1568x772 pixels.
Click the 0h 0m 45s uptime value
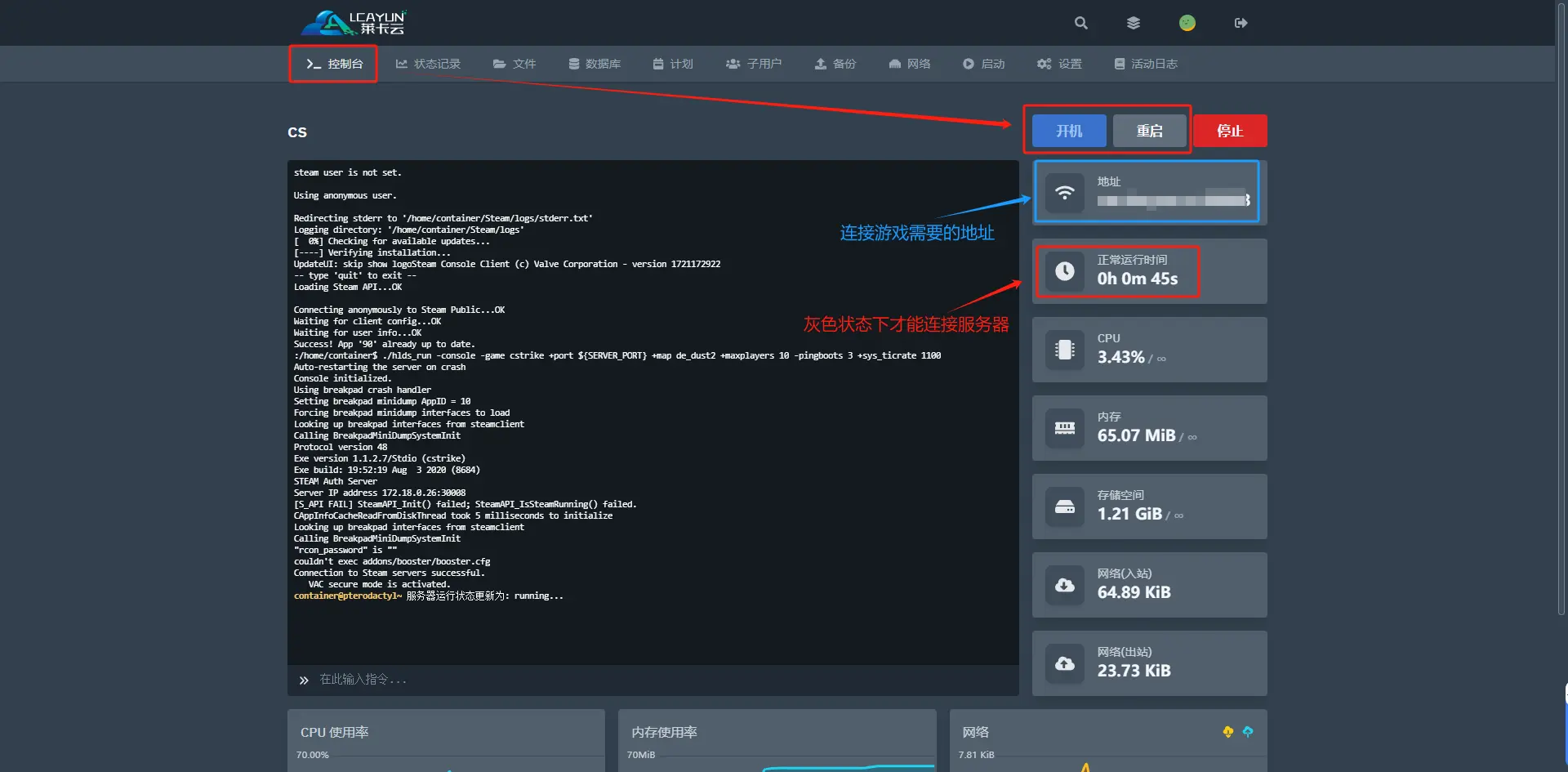pyautogui.click(x=1138, y=279)
